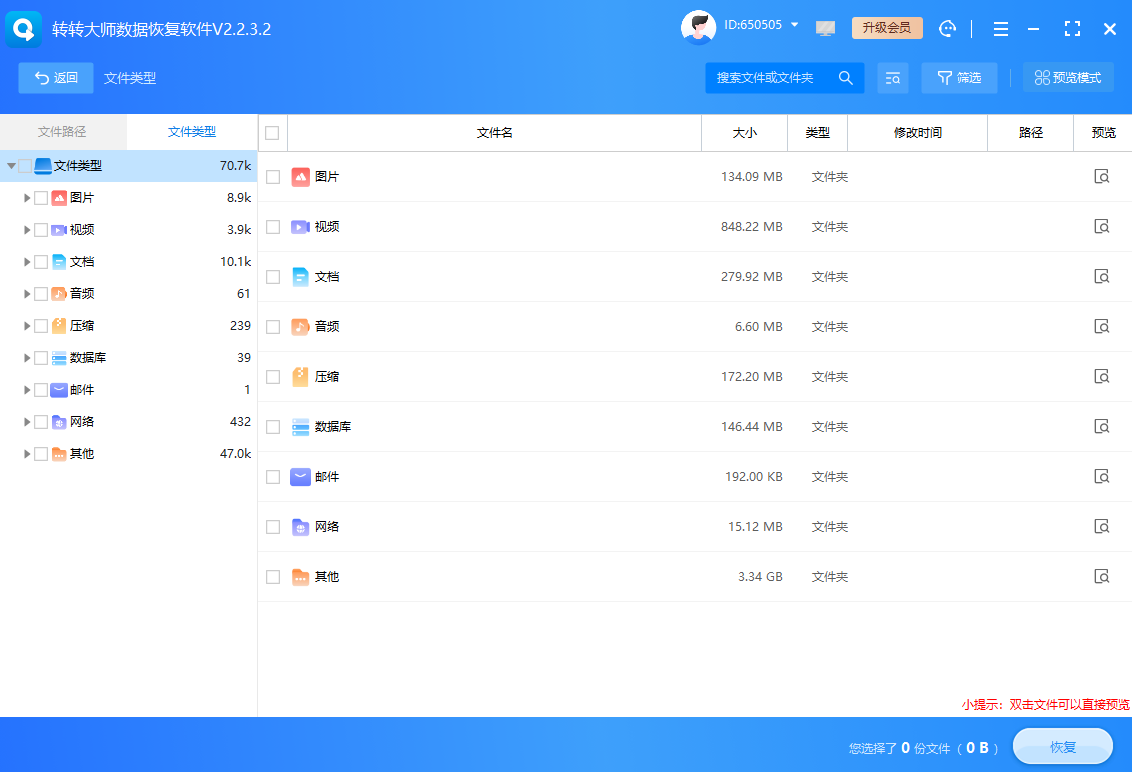Check the 音频 row checkbox in file list

coord(273,326)
